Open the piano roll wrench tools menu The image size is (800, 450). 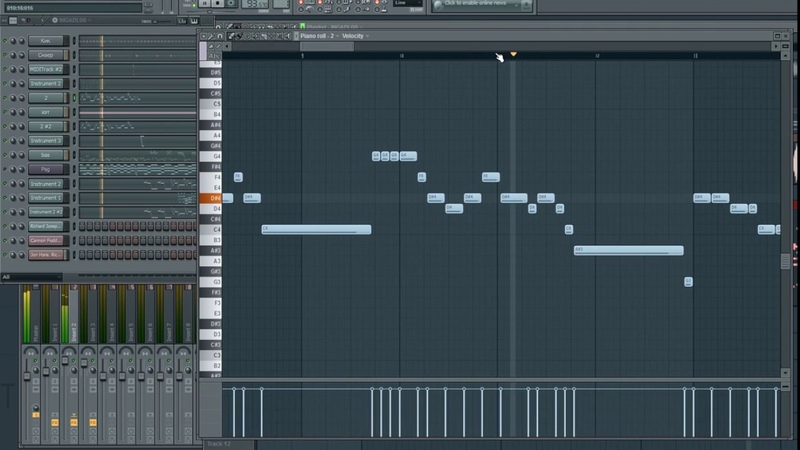[211, 36]
